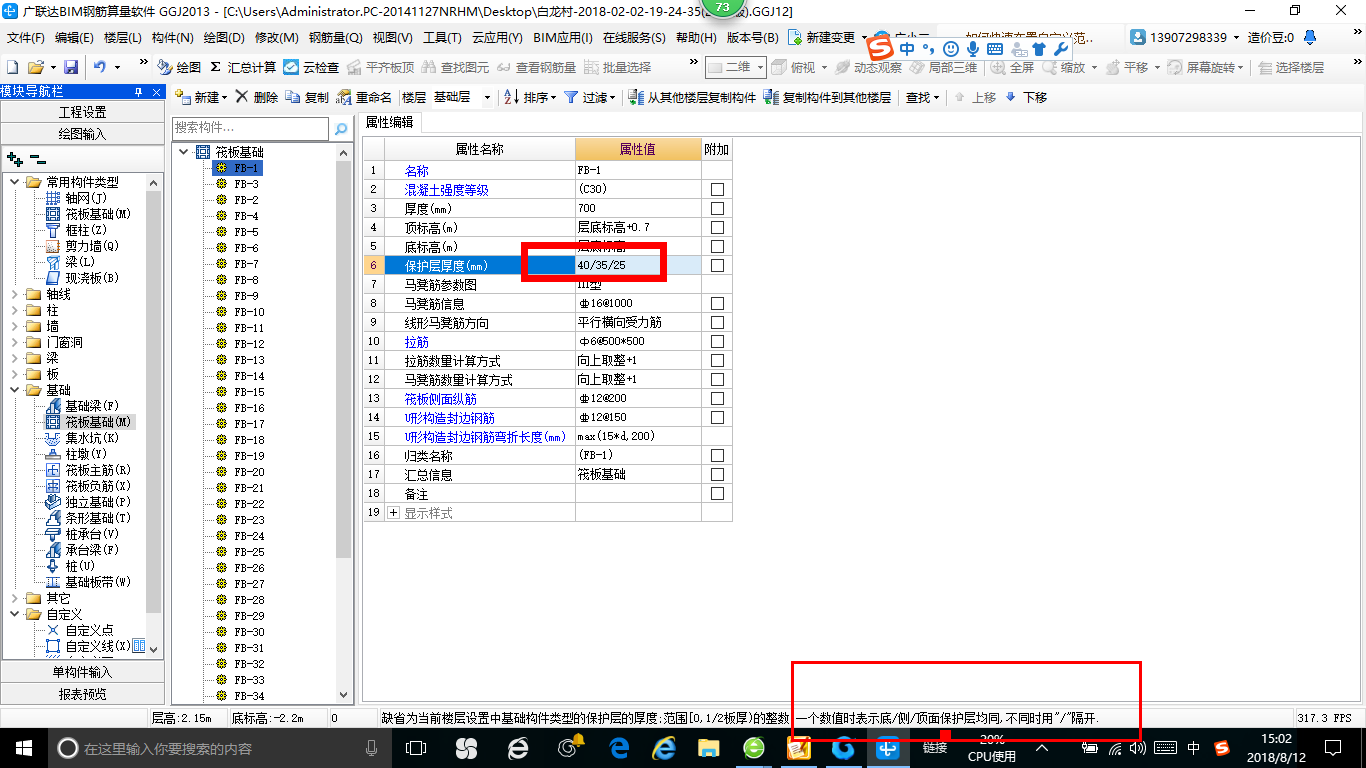Click the 重命名 rename icon

pos(345,97)
